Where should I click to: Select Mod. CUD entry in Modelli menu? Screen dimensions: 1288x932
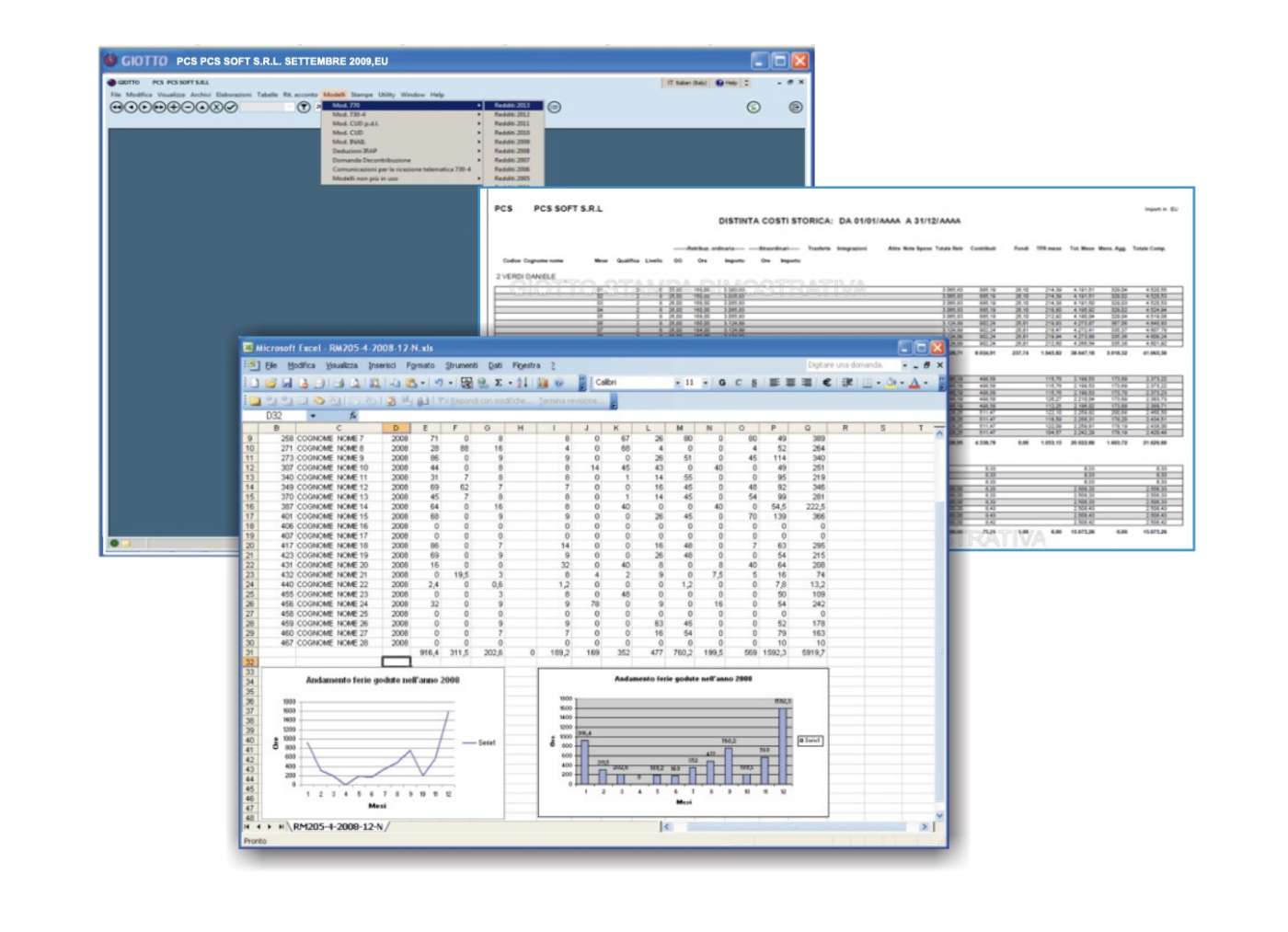[348, 132]
